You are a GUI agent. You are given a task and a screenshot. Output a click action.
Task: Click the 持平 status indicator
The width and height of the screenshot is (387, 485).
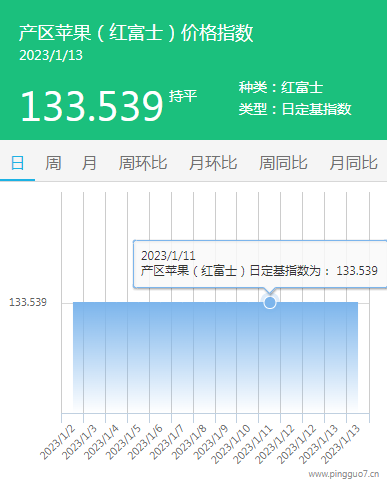[183, 96]
